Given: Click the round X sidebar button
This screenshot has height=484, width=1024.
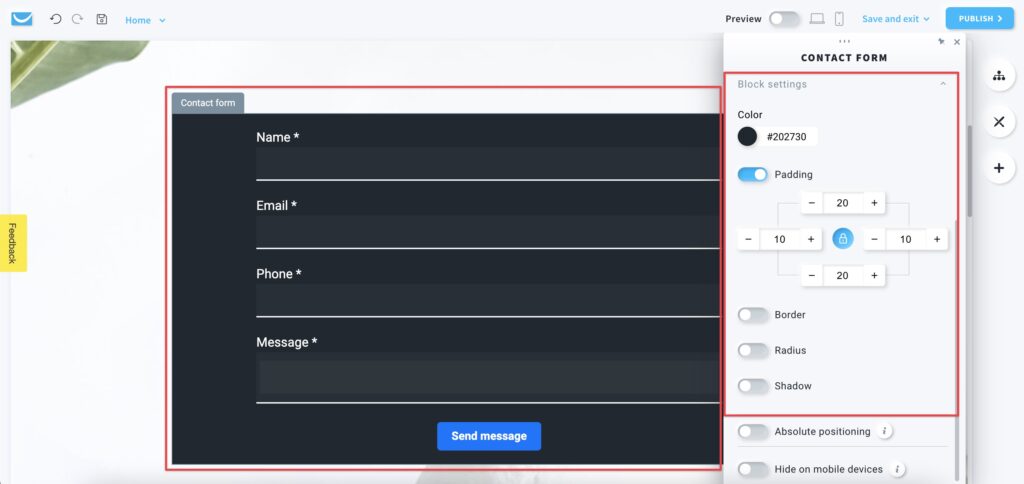Looking at the screenshot, I should (999, 121).
